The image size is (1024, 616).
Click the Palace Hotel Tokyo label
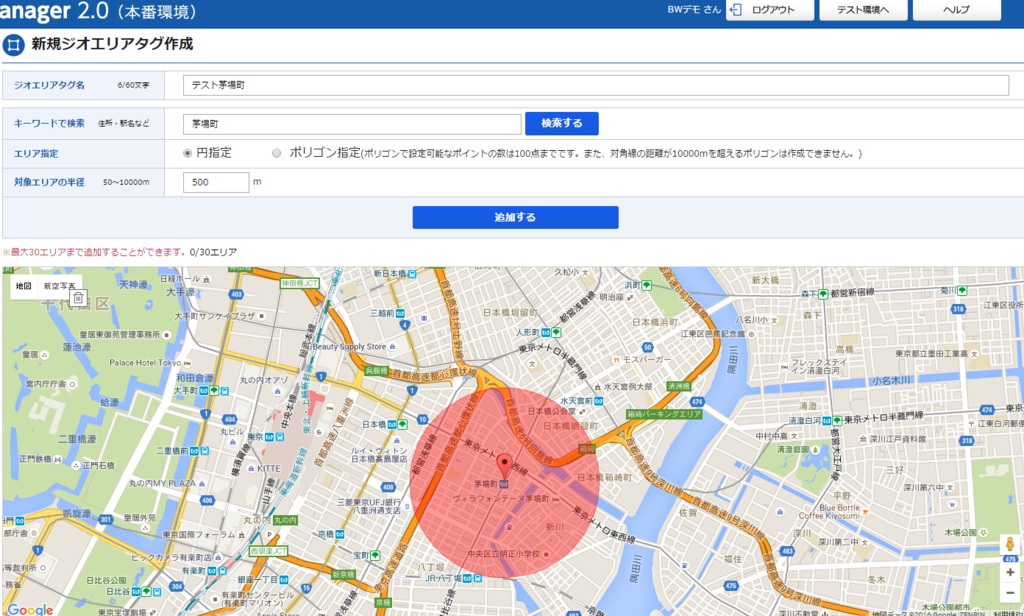pos(145,363)
